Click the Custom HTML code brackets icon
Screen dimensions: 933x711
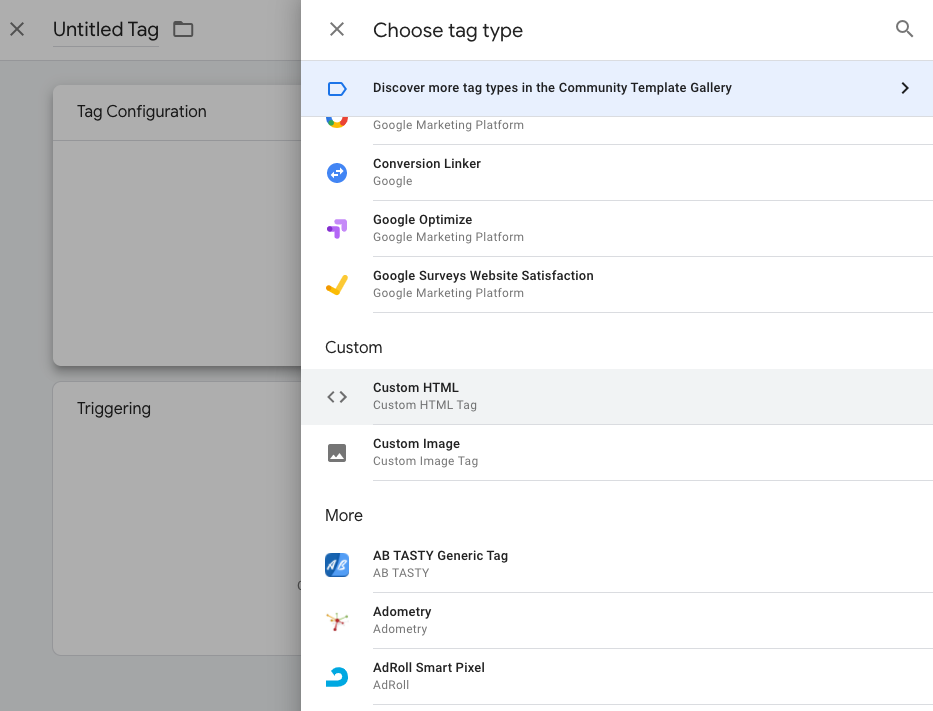tap(337, 397)
